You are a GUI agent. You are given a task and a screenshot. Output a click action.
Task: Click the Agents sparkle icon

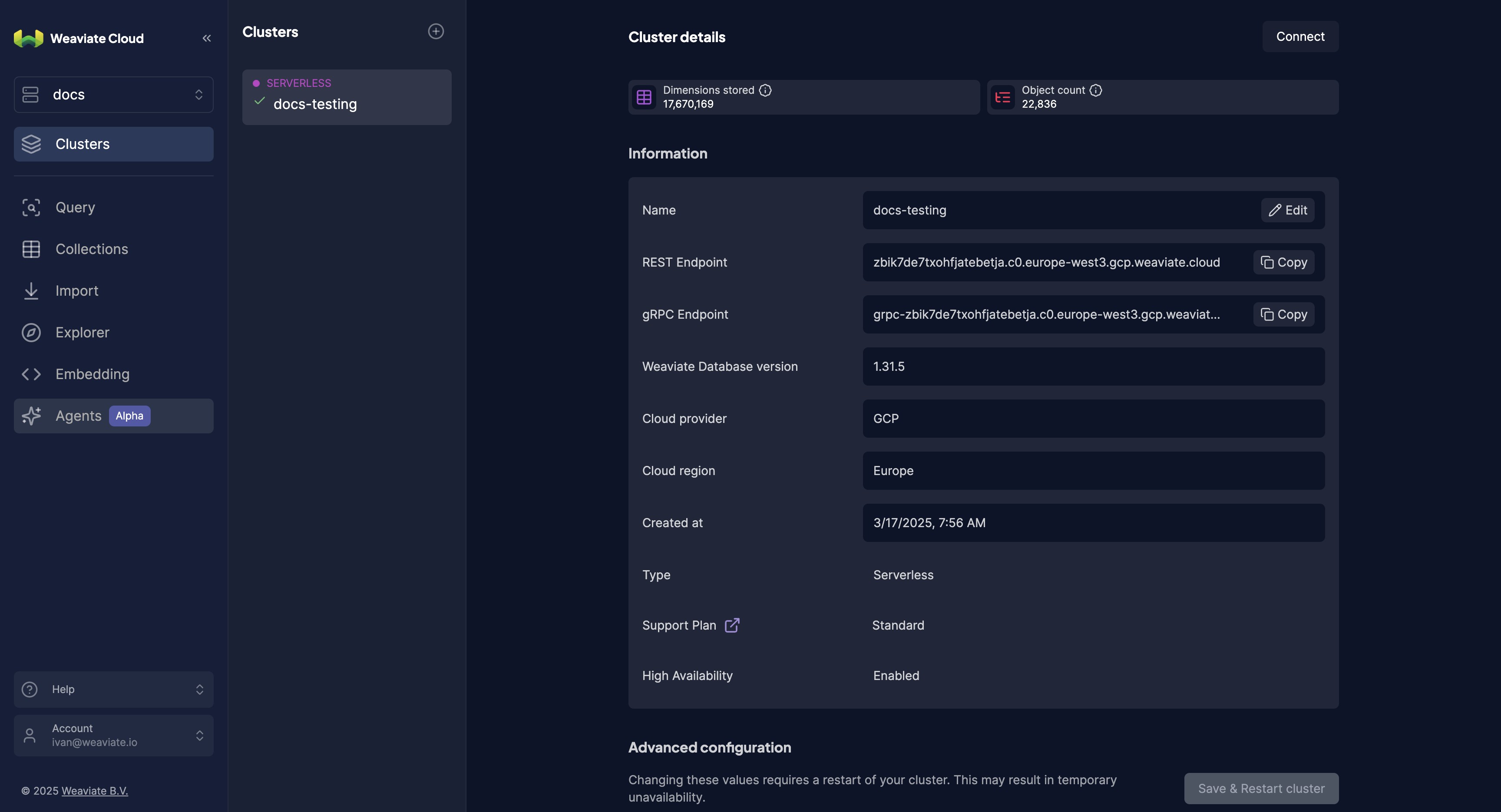coord(31,415)
